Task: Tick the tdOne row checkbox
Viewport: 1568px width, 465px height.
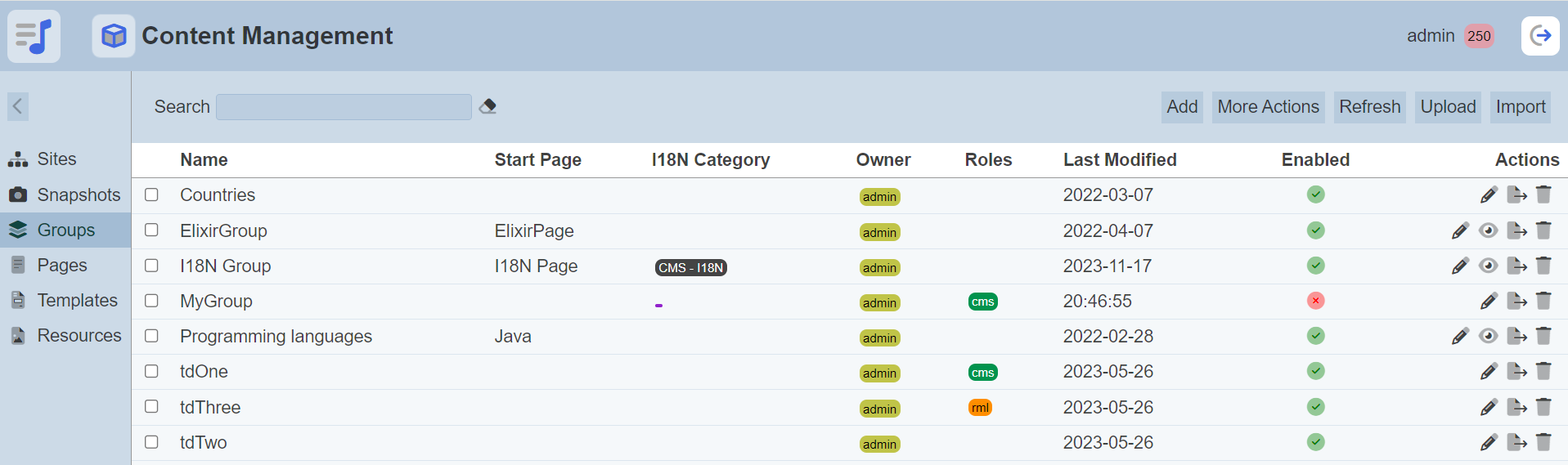Action: pyautogui.click(x=151, y=371)
